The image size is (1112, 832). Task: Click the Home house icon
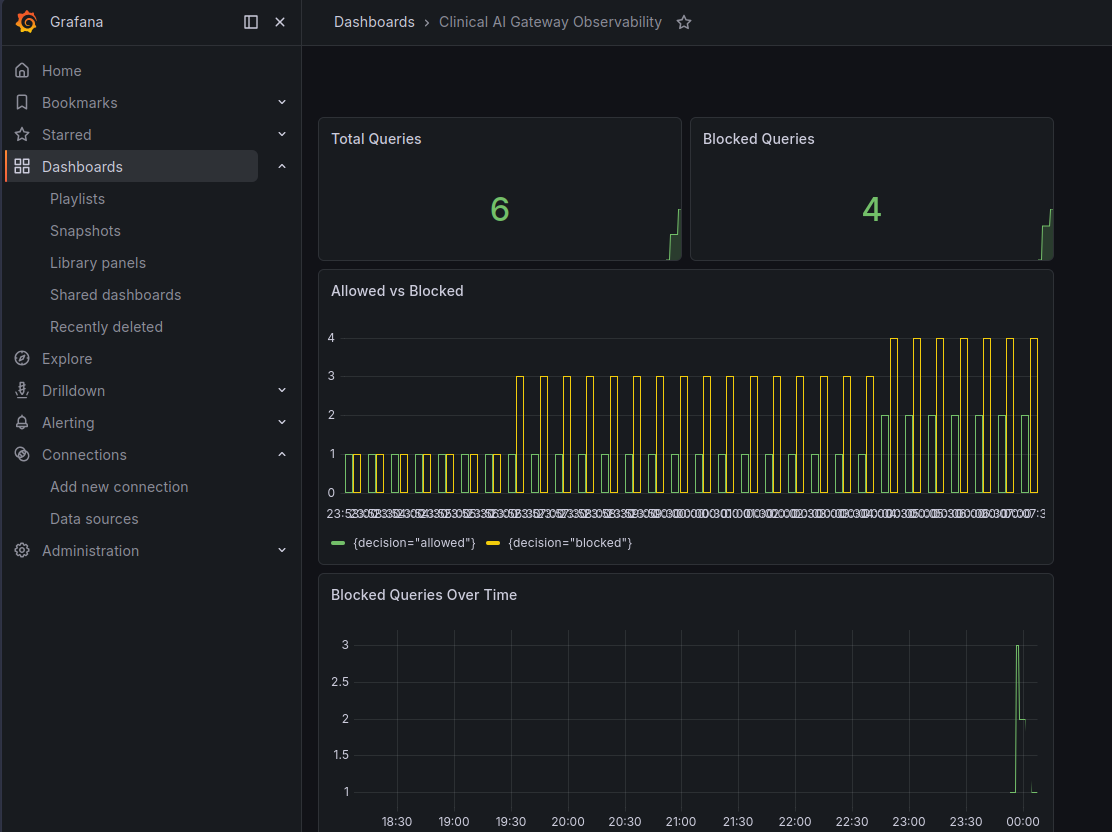(22, 70)
